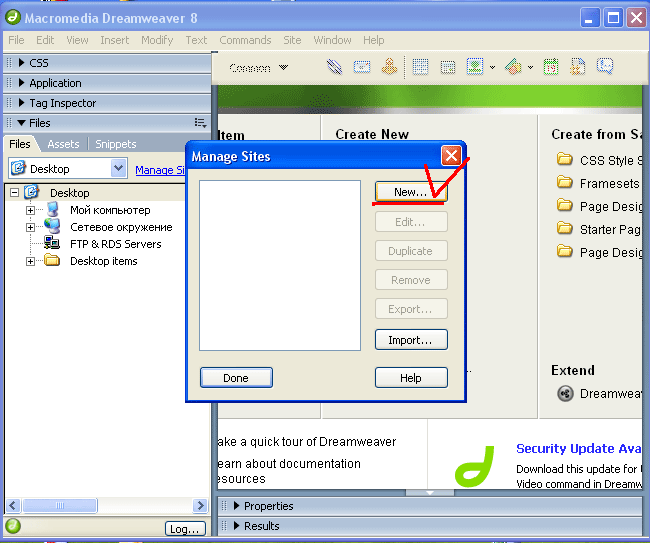Open the Edit menu
The height and width of the screenshot is (543, 650).
45,40
